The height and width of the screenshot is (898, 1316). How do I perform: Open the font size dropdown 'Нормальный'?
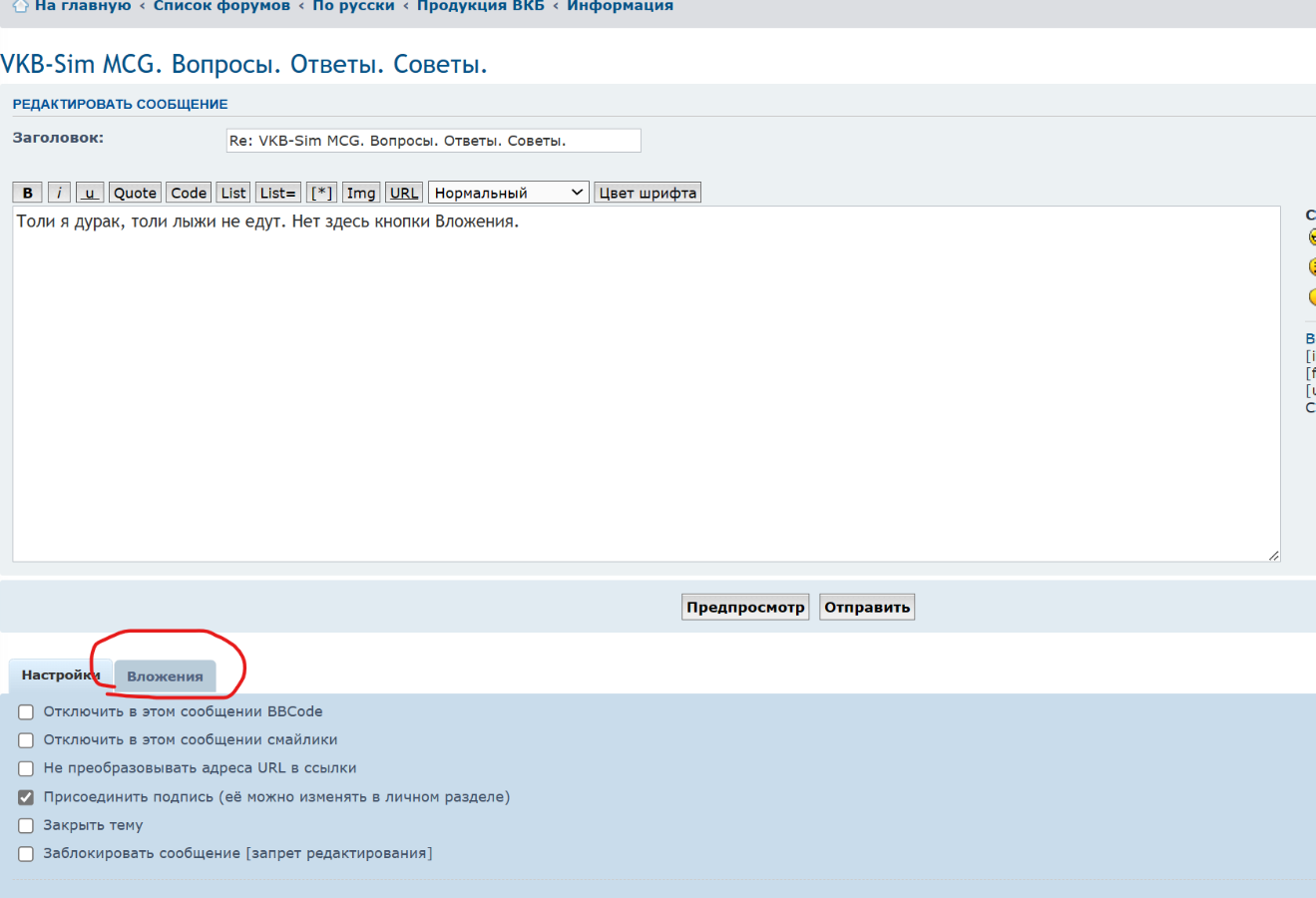pos(509,193)
